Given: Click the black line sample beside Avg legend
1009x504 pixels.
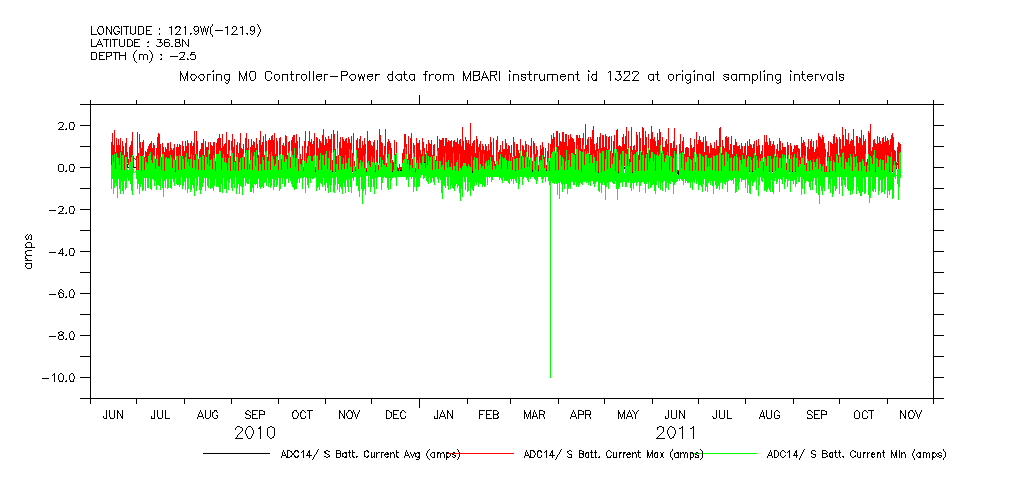Looking at the screenshot, I should (236, 454).
